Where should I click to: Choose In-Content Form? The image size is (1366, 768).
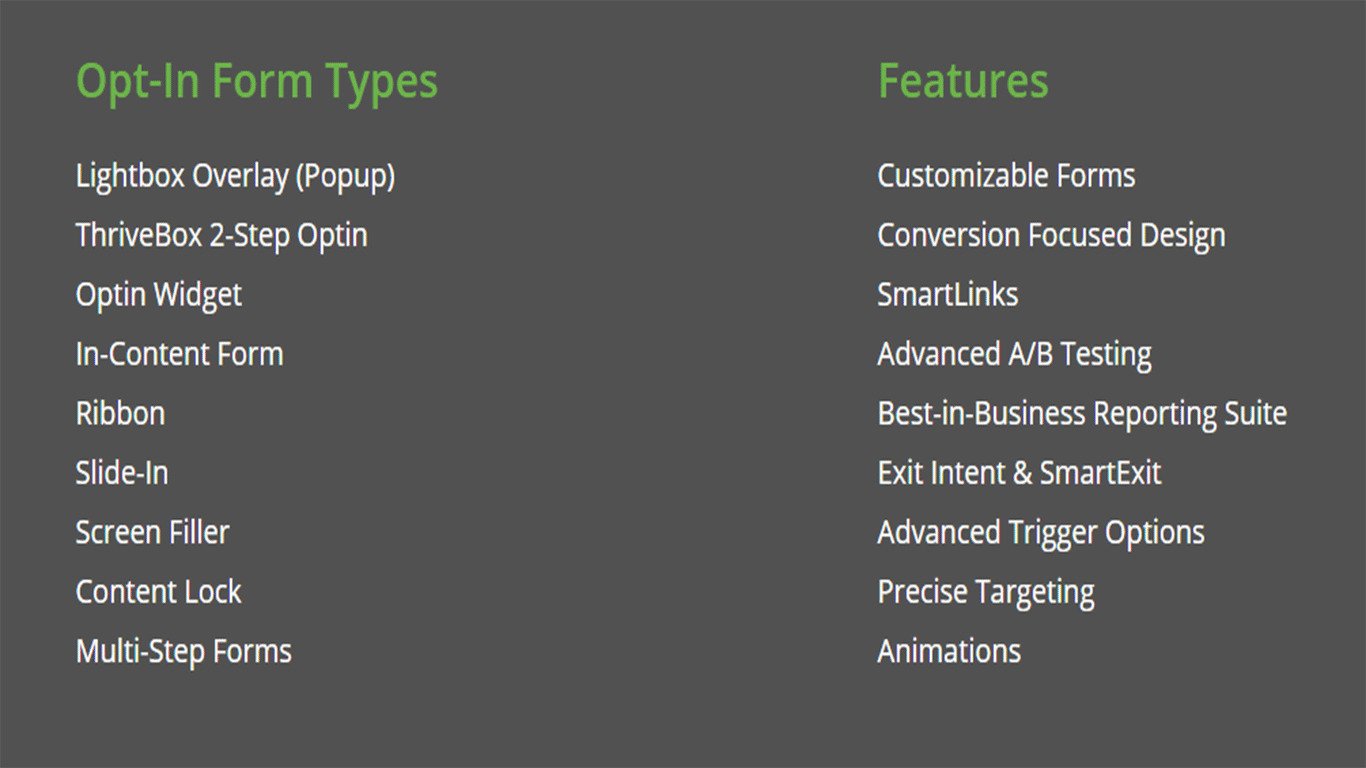click(180, 354)
